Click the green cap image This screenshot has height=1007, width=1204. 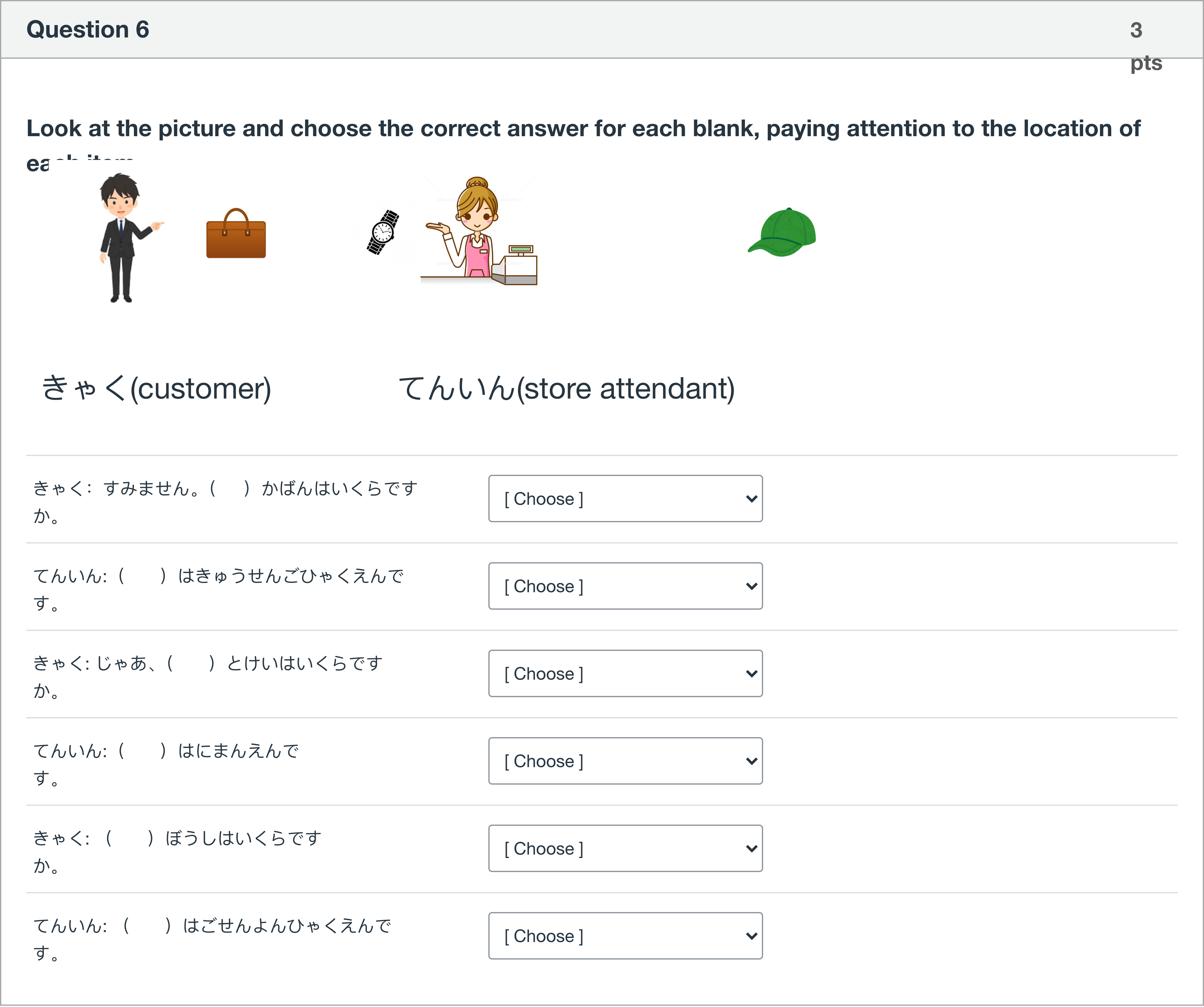(782, 232)
